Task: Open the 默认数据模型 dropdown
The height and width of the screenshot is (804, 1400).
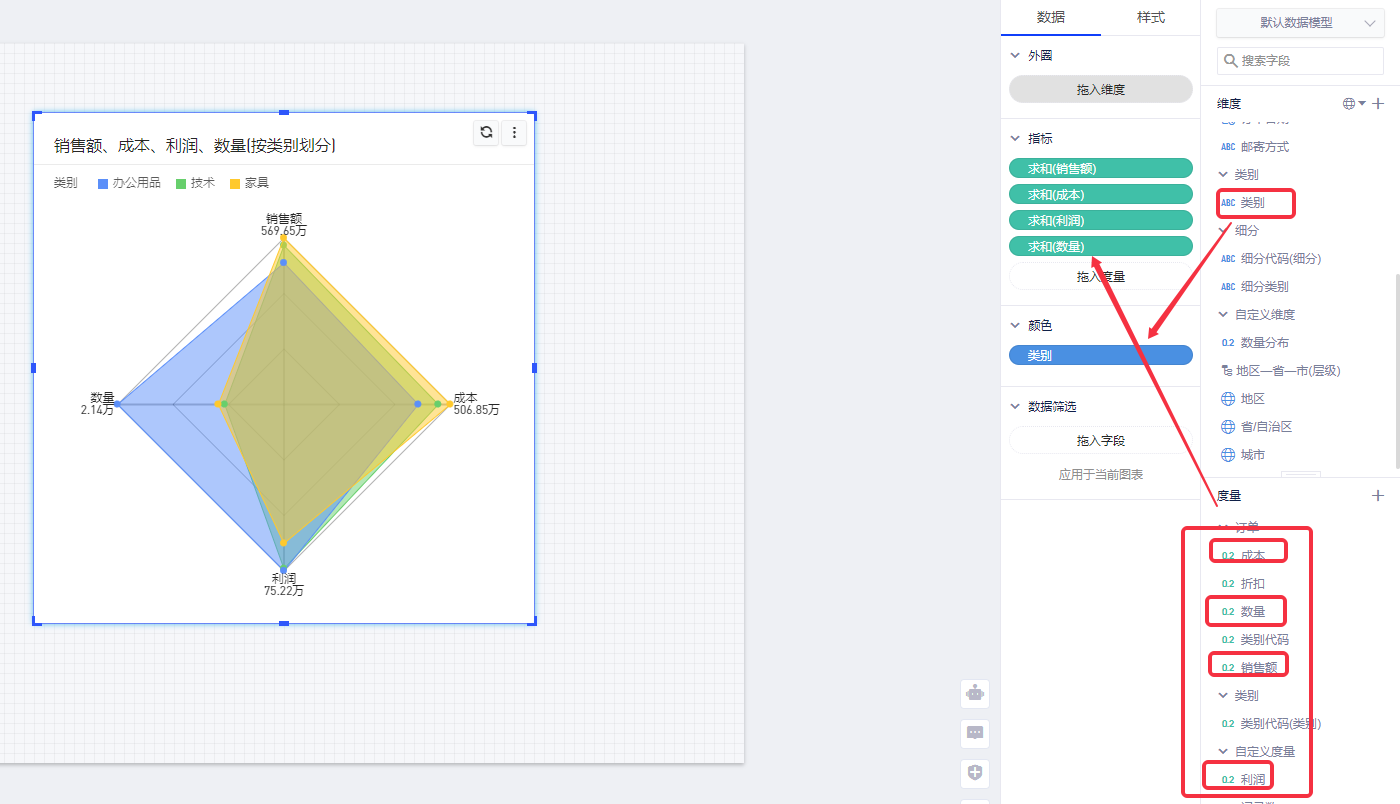Action: (x=1300, y=23)
